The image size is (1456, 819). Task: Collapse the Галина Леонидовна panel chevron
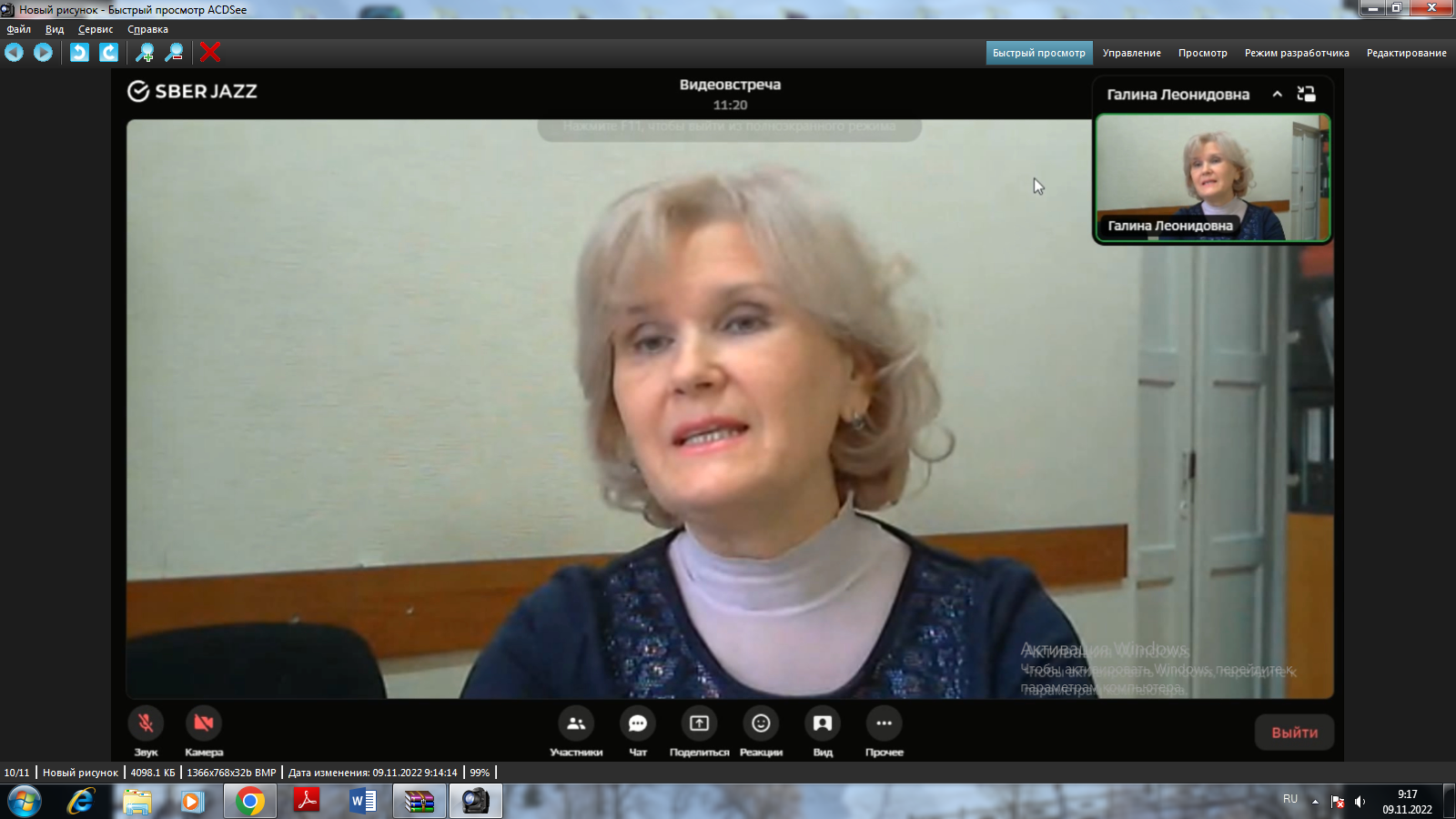pyautogui.click(x=1278, y=94)
